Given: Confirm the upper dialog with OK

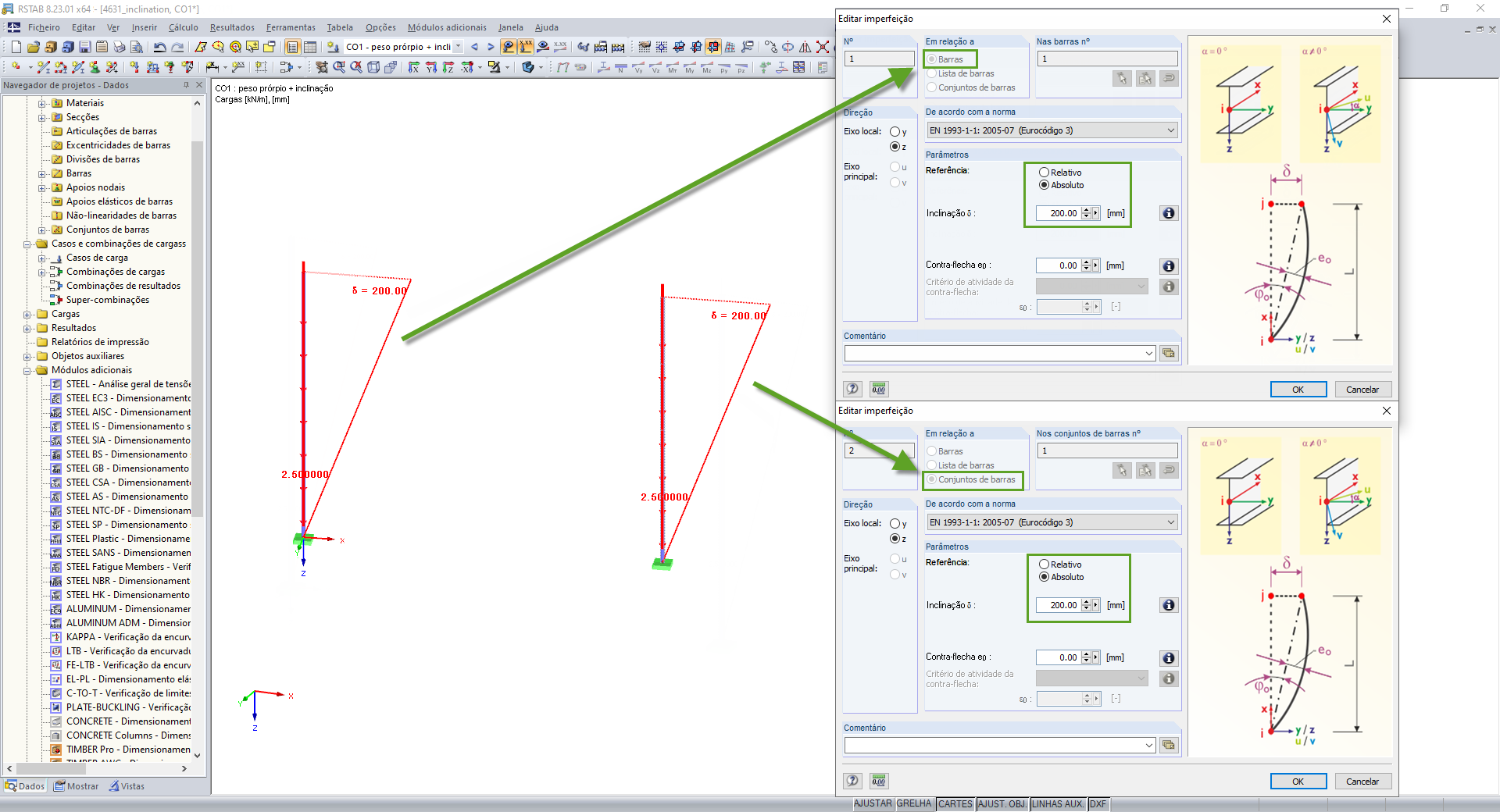Looking at the screenshot, I should (1298, 390).
